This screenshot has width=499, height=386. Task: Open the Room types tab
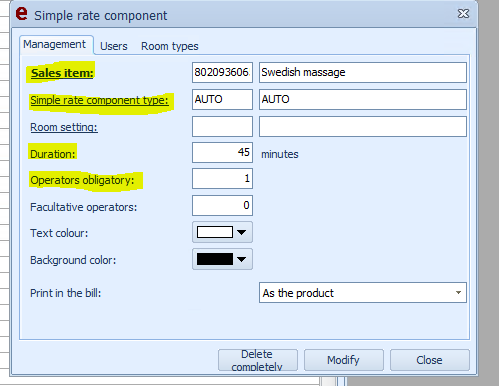[170, 46]
